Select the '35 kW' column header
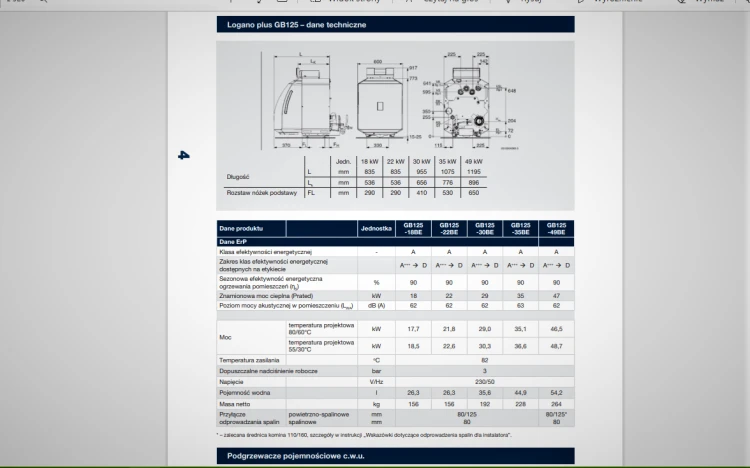This screenshot has height=468, width=750. tap(447, 162)
